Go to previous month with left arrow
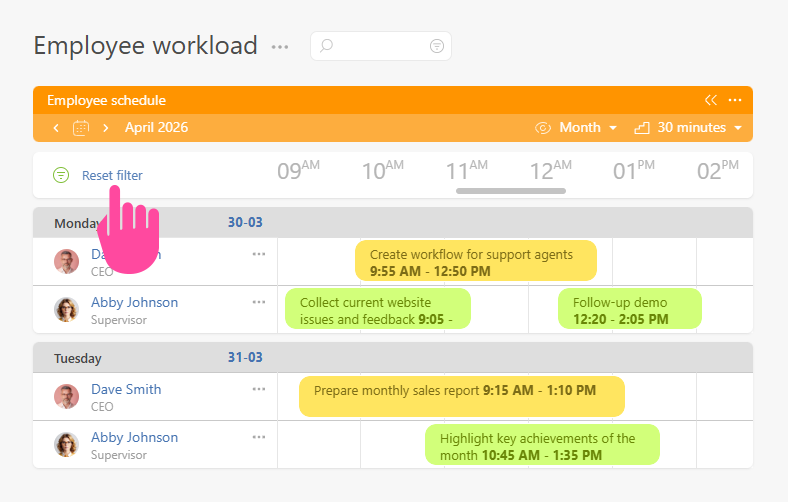This screenshot has height=502, width=788. click(56, 128)
